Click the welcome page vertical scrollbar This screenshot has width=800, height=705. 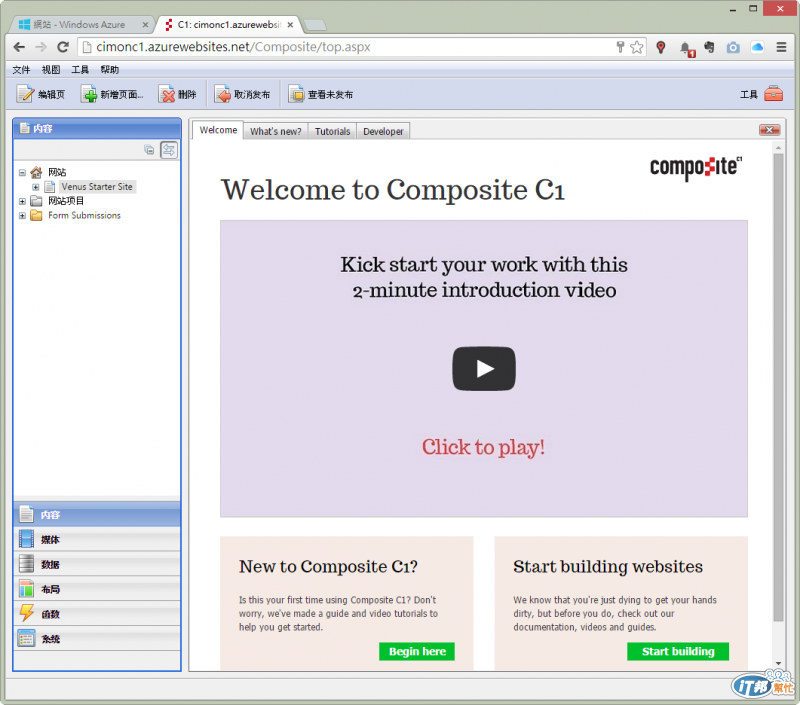pos(778,388)
